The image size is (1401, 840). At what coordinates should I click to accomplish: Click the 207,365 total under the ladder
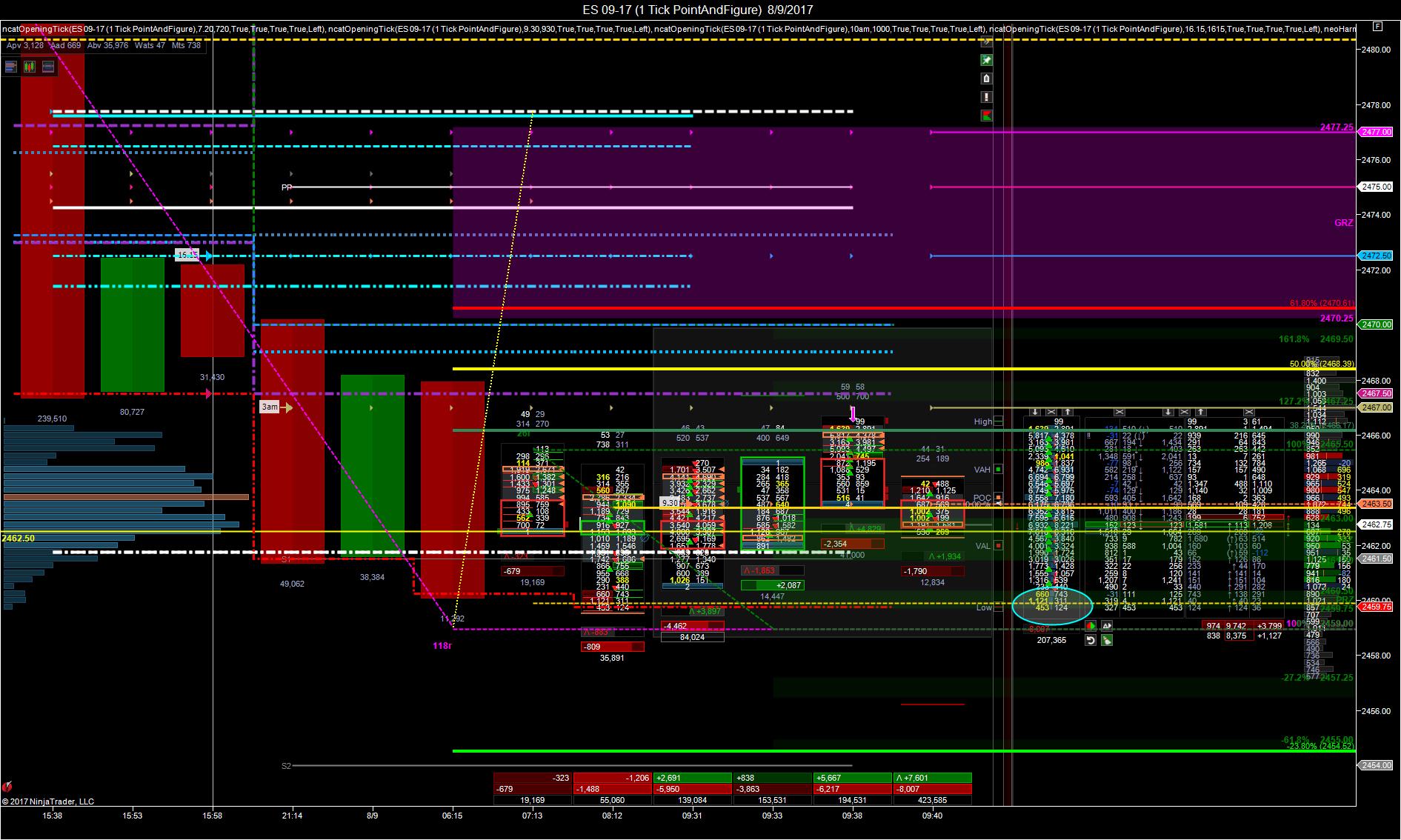click(x=1051, y=640)
